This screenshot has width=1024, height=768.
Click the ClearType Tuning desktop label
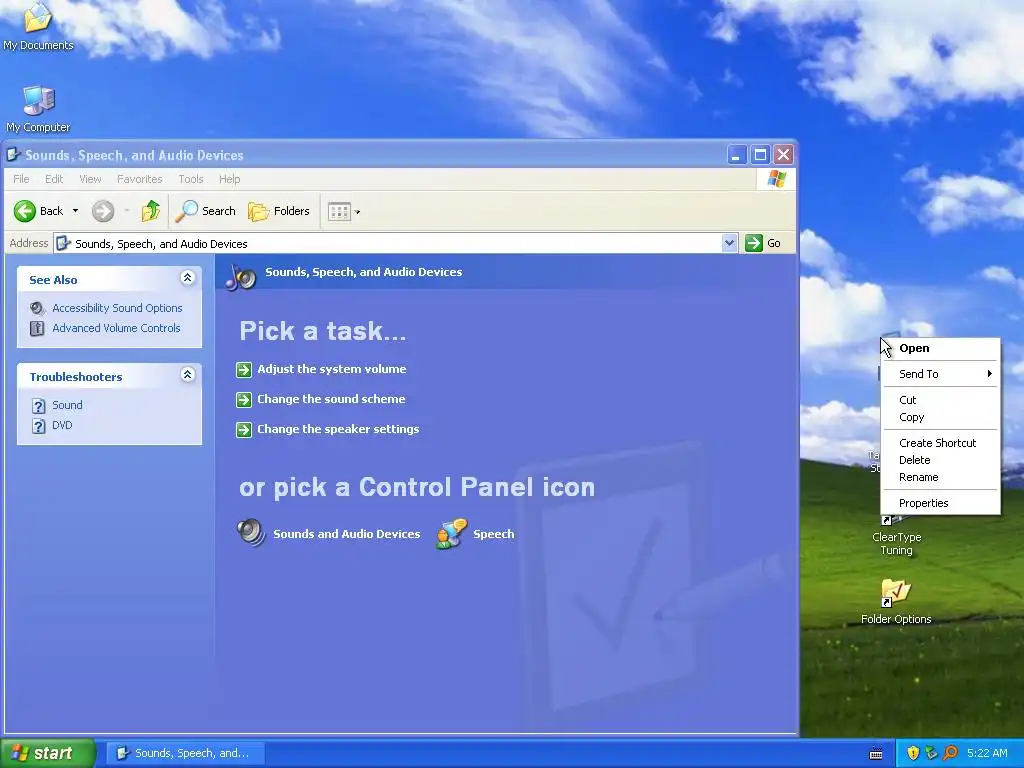(897, 543)
